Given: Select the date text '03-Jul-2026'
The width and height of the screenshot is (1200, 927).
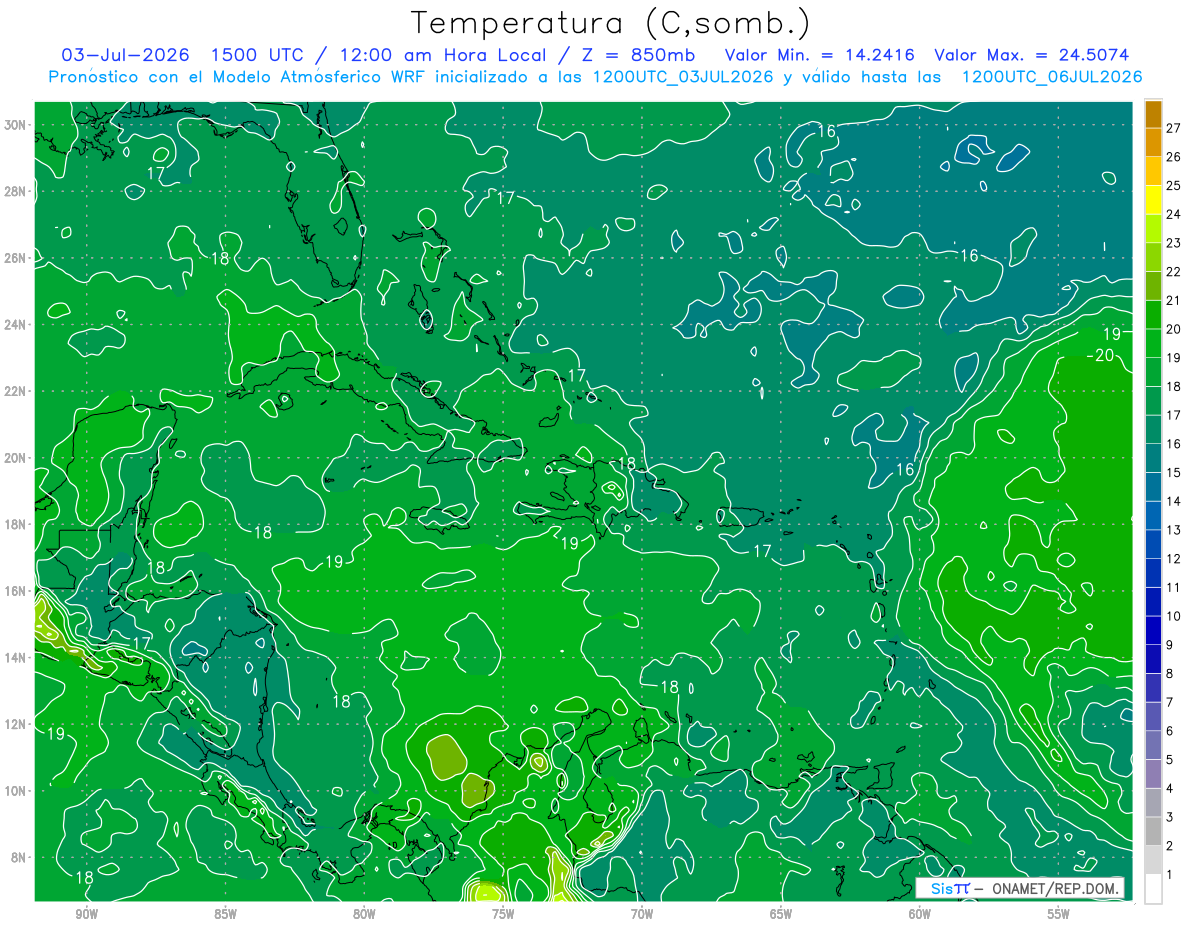Looking at the screenshot, I should click(126, 55).
